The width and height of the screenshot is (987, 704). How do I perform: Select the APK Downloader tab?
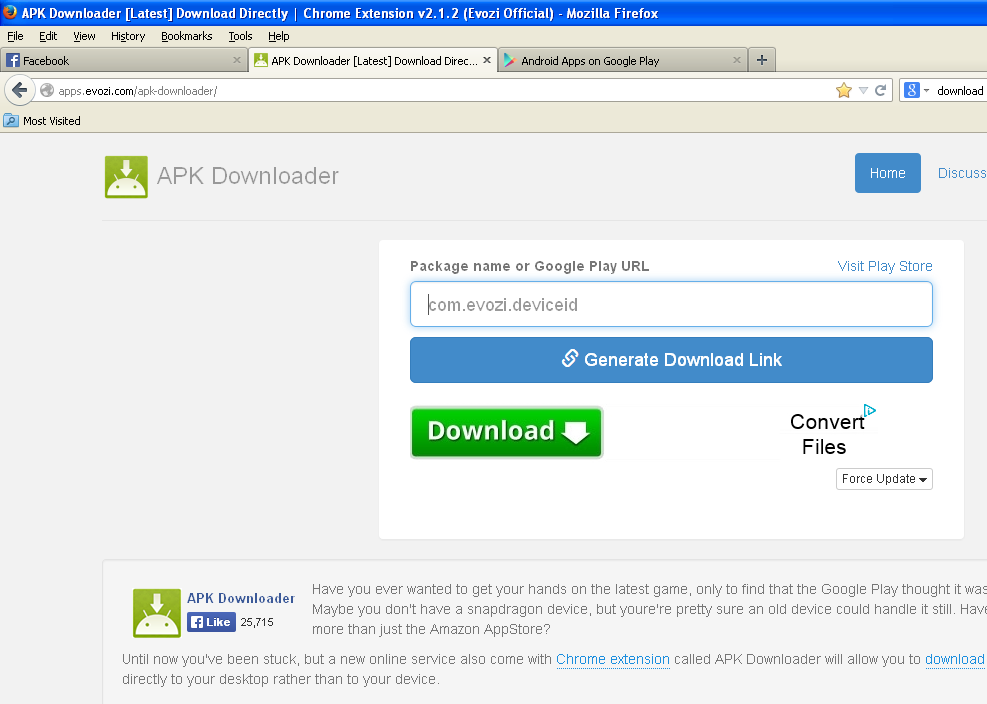coord(373,60)
